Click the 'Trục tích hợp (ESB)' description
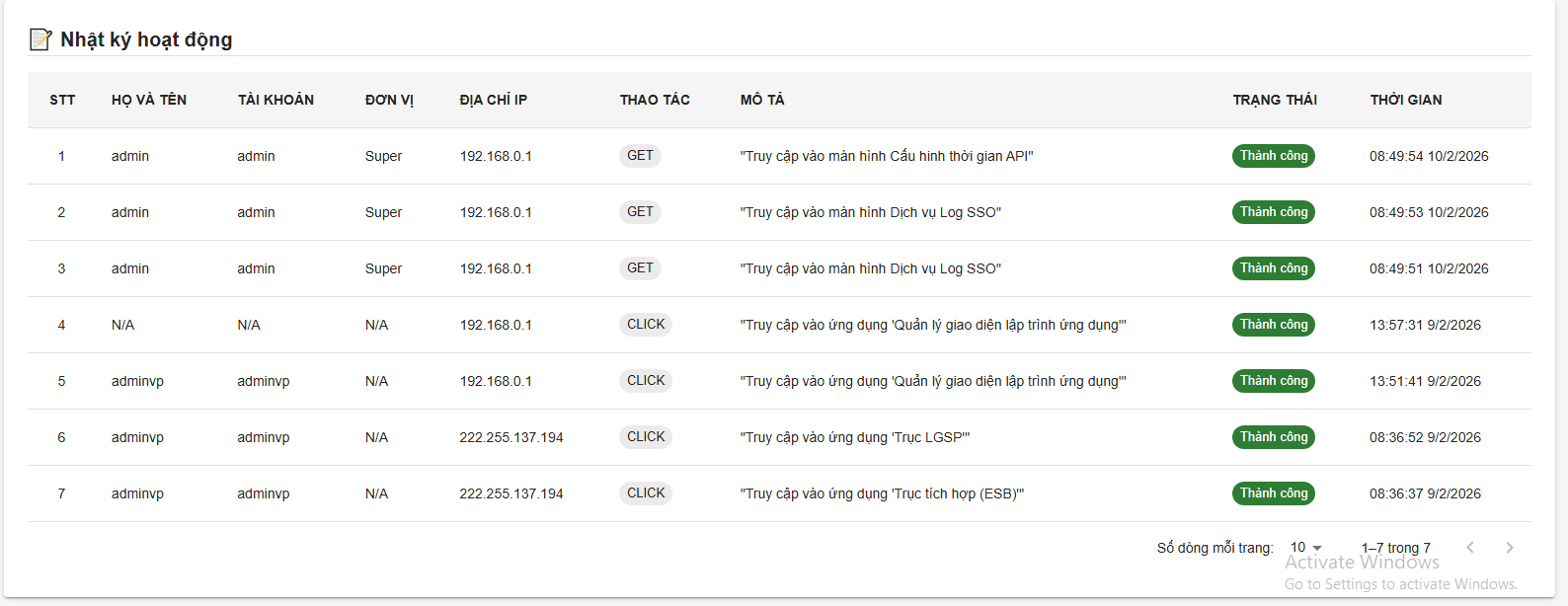The width and height of the screenshot is (1568, 606). (882, 493)
